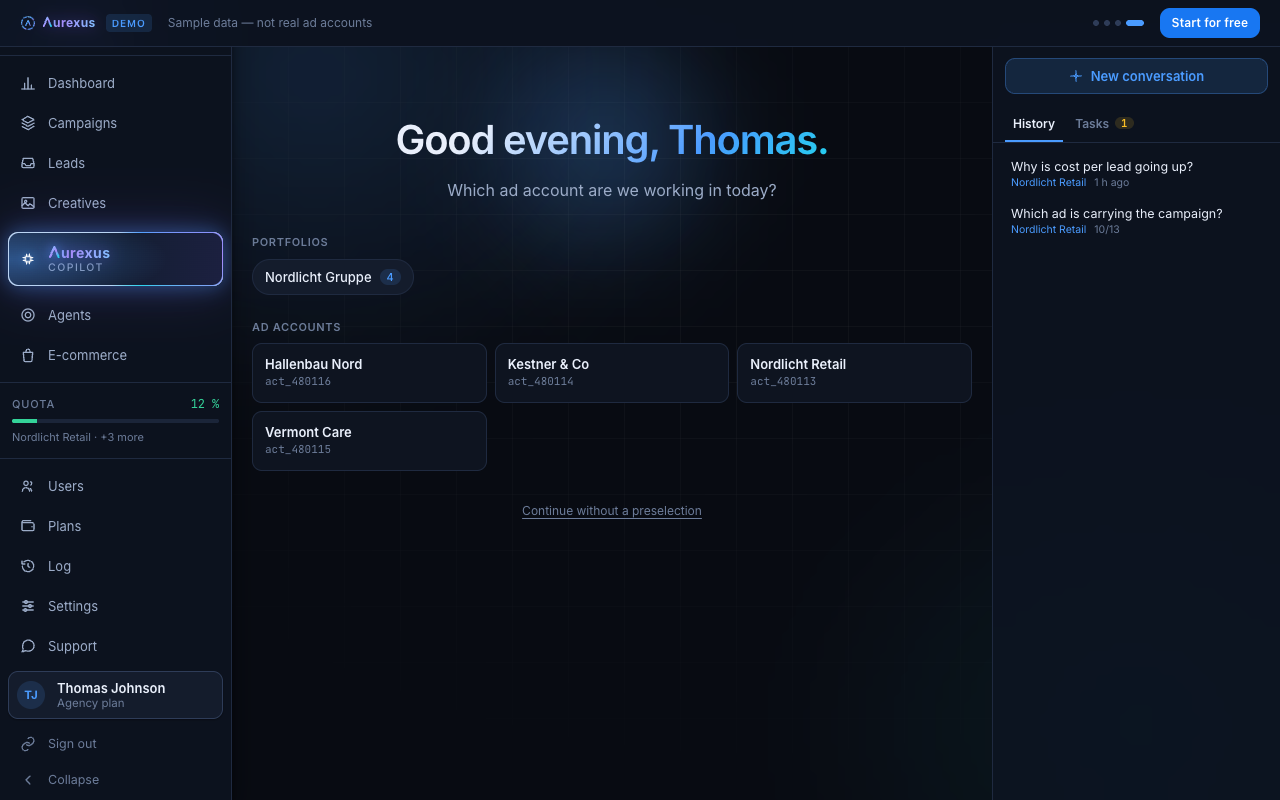Click the Copilot sparkle icon
The width and height of the screenshot is (1280, 800).
pyautogui.click(x=28, y=259)
